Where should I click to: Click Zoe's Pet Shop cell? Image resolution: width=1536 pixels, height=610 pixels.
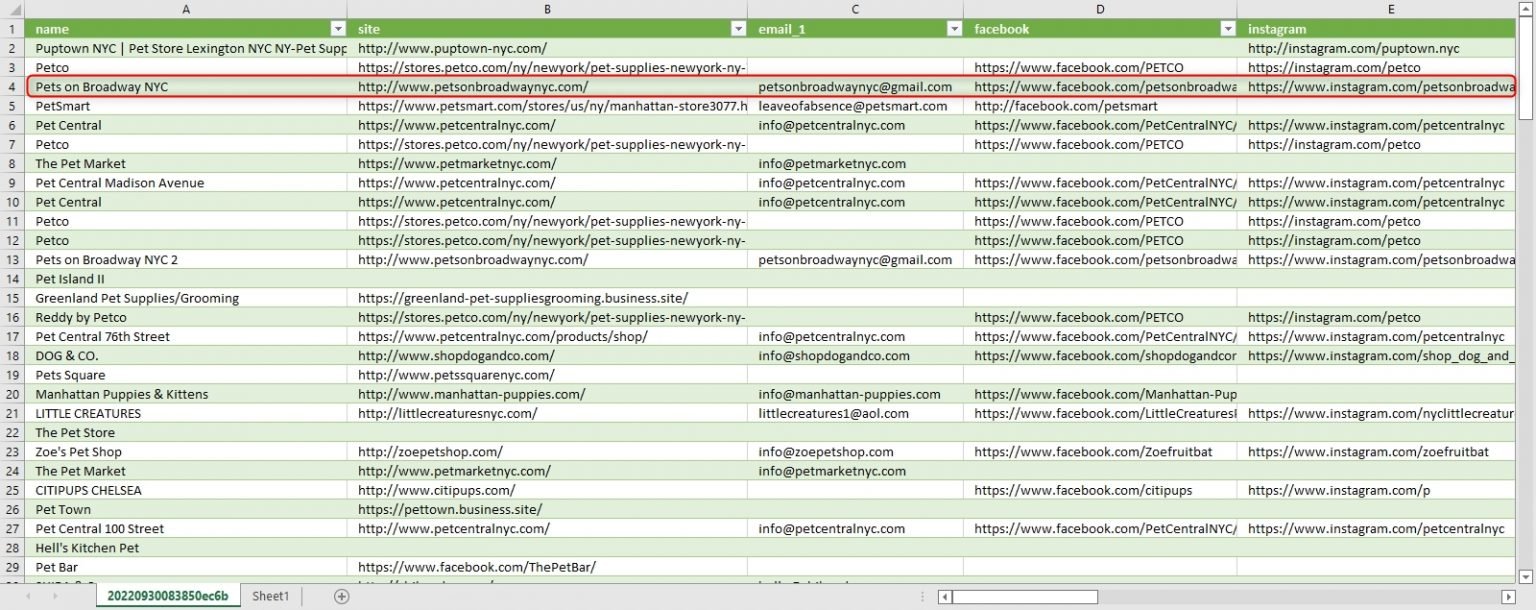point(186,452)
